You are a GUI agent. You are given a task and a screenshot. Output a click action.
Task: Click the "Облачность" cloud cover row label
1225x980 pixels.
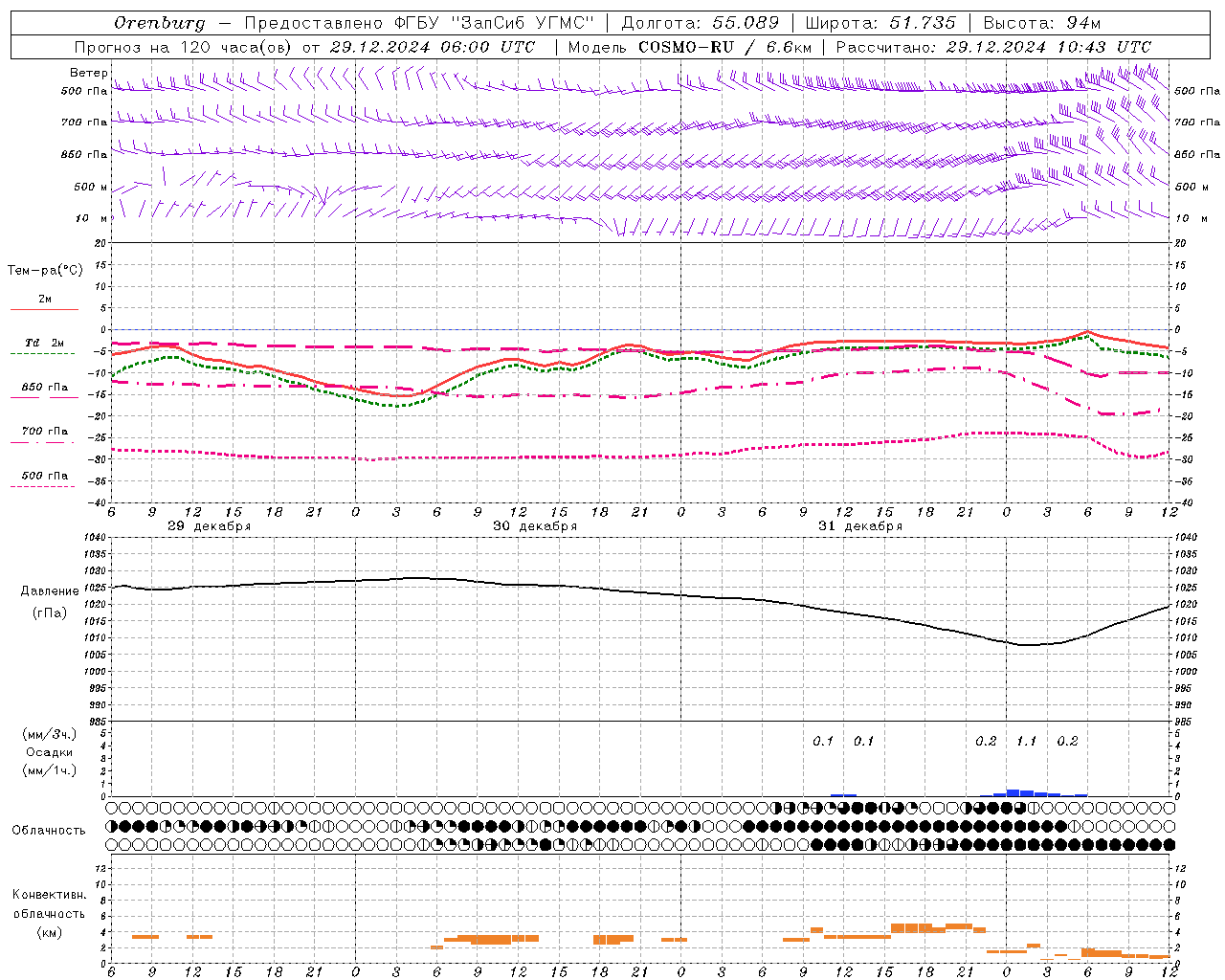[49, 831]
